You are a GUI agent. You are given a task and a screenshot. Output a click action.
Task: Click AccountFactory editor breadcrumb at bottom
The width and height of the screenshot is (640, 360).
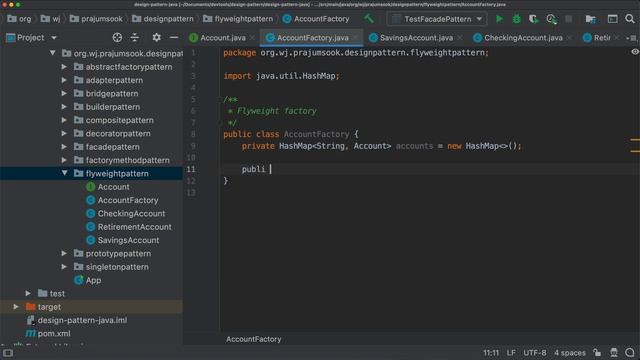click(x=253, y=339)
